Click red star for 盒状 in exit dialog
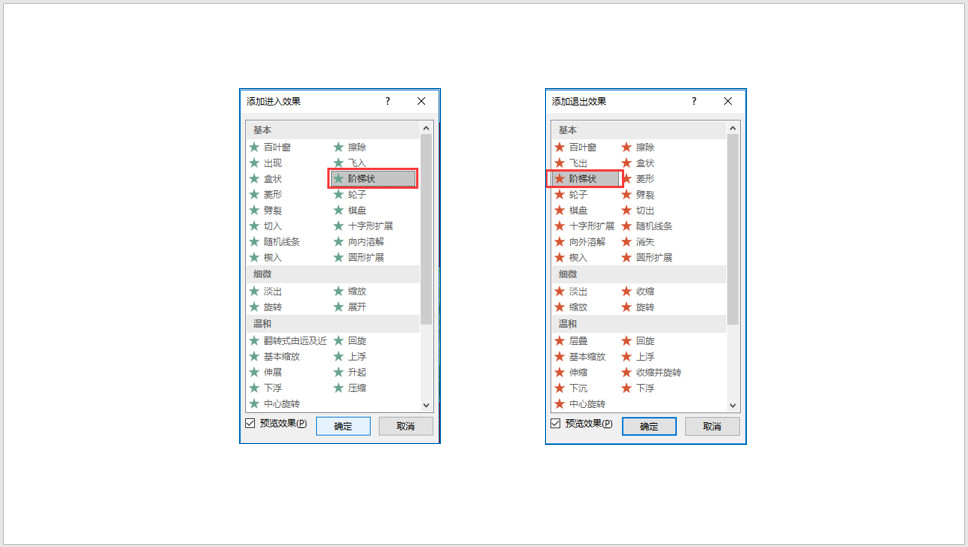 pos(627,163)
